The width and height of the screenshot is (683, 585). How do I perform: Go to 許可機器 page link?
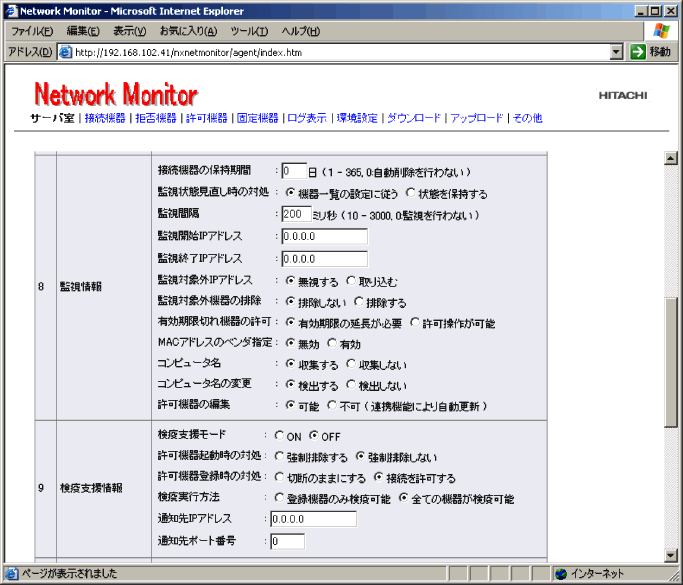coord(206,118)
